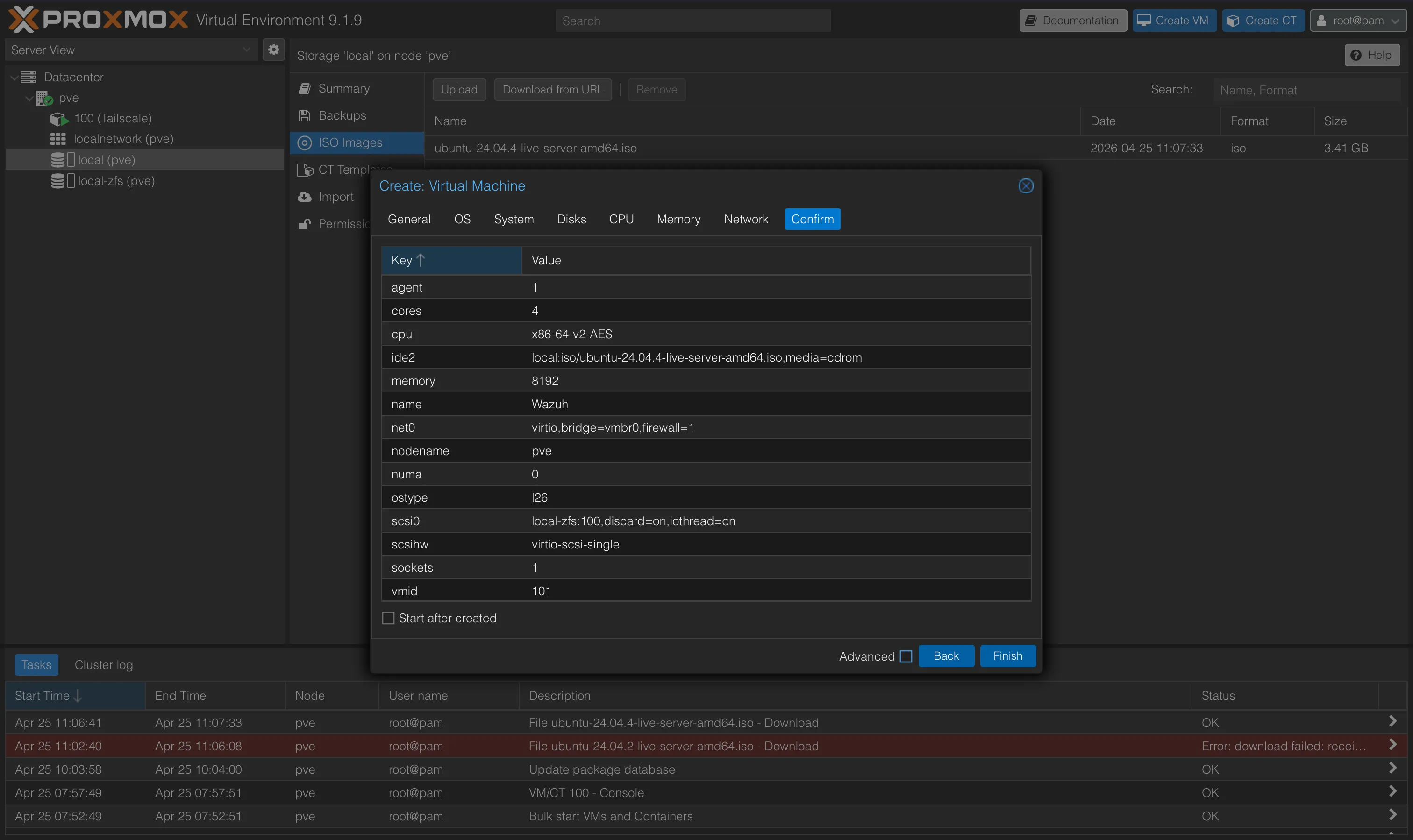Select the ubuntu-24.04.4-live-server-amd64.iso row
Viewport: 1413px width, 840px height.
pos(916,148)
